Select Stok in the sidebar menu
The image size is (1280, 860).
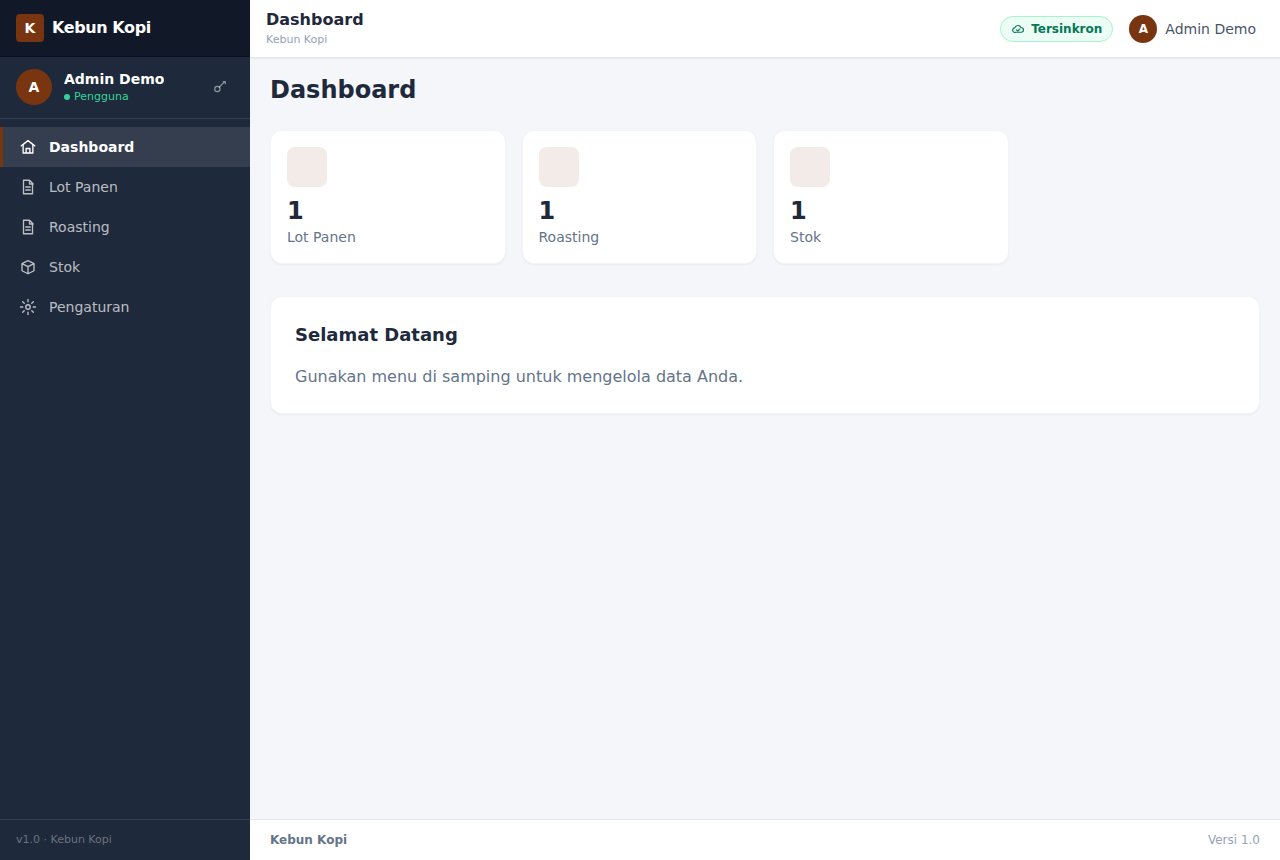[125, 267]
